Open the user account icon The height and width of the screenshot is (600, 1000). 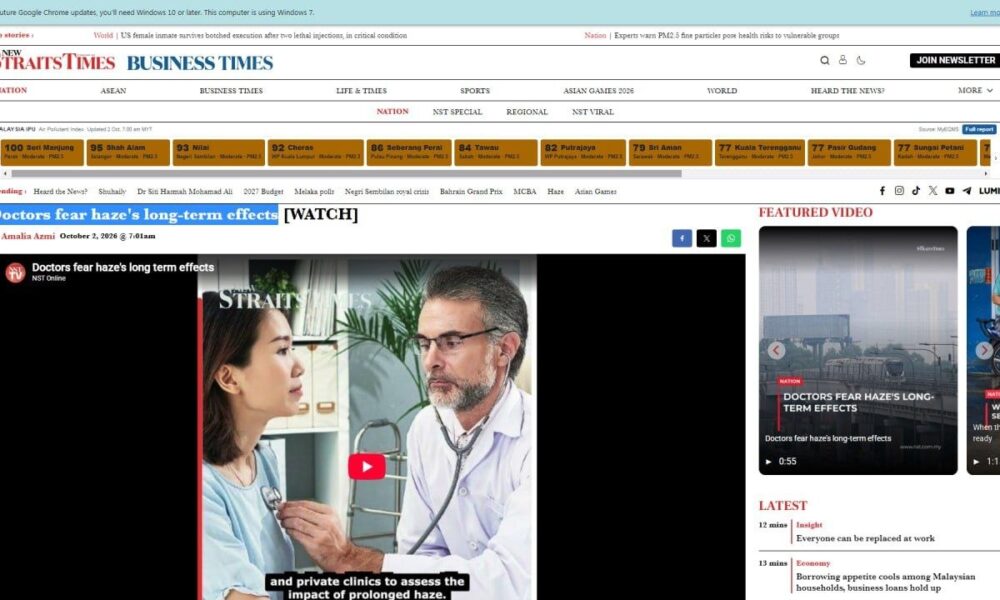pyautogui.click(x=842, y=60)
